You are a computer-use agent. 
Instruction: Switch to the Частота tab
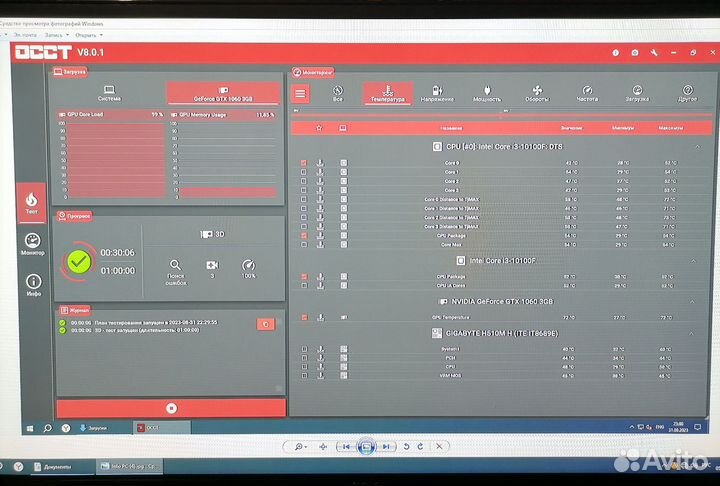point(587,93)
